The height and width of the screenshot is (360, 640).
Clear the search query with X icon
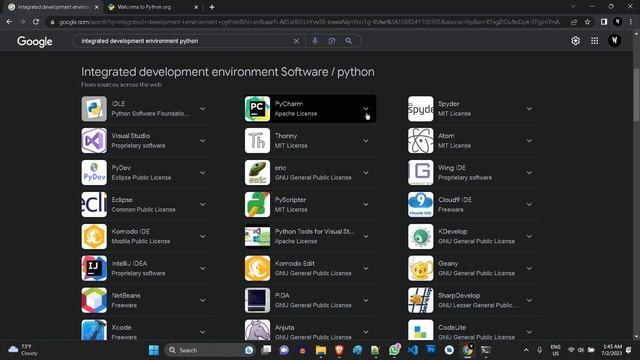click(297, 41)
